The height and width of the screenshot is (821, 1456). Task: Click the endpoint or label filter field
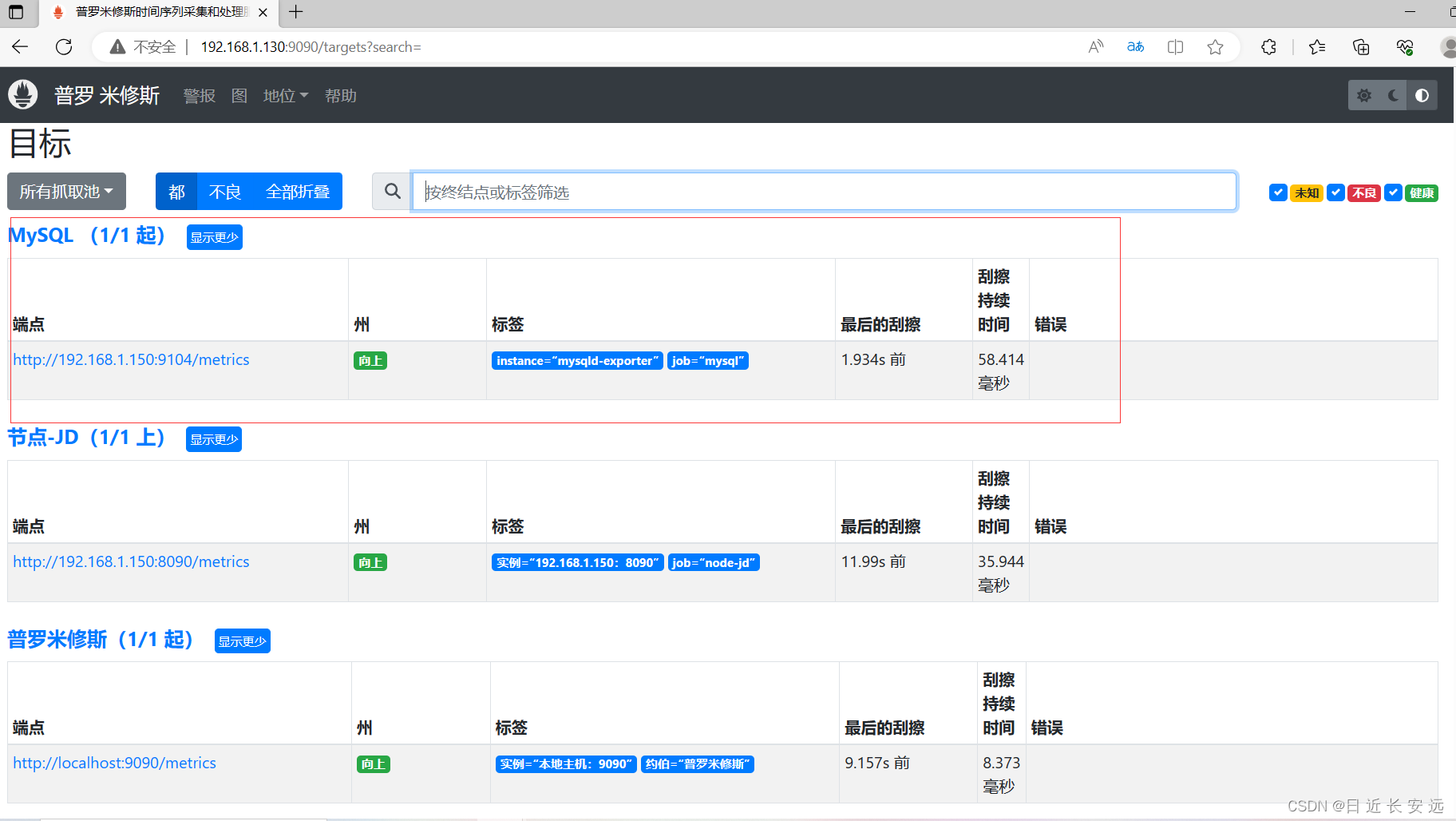(x=824, y=192)
